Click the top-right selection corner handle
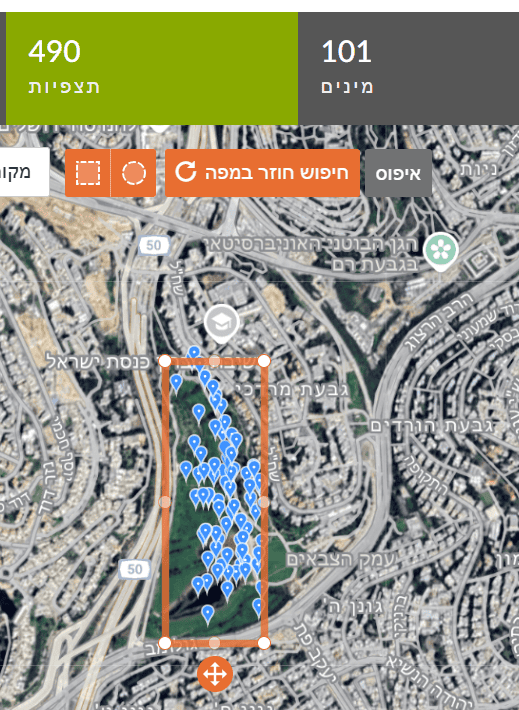Screen dimensions: 519x710 [264, 361]
